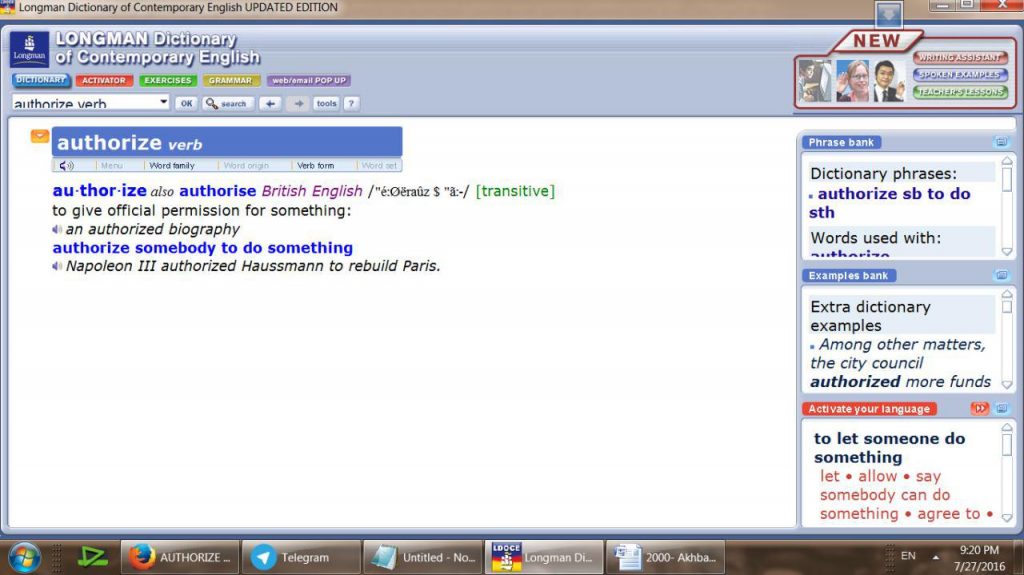The image size is (1024, 575).
Task: Click the first person photo thumbnail
Action: [x=814, y=80]
